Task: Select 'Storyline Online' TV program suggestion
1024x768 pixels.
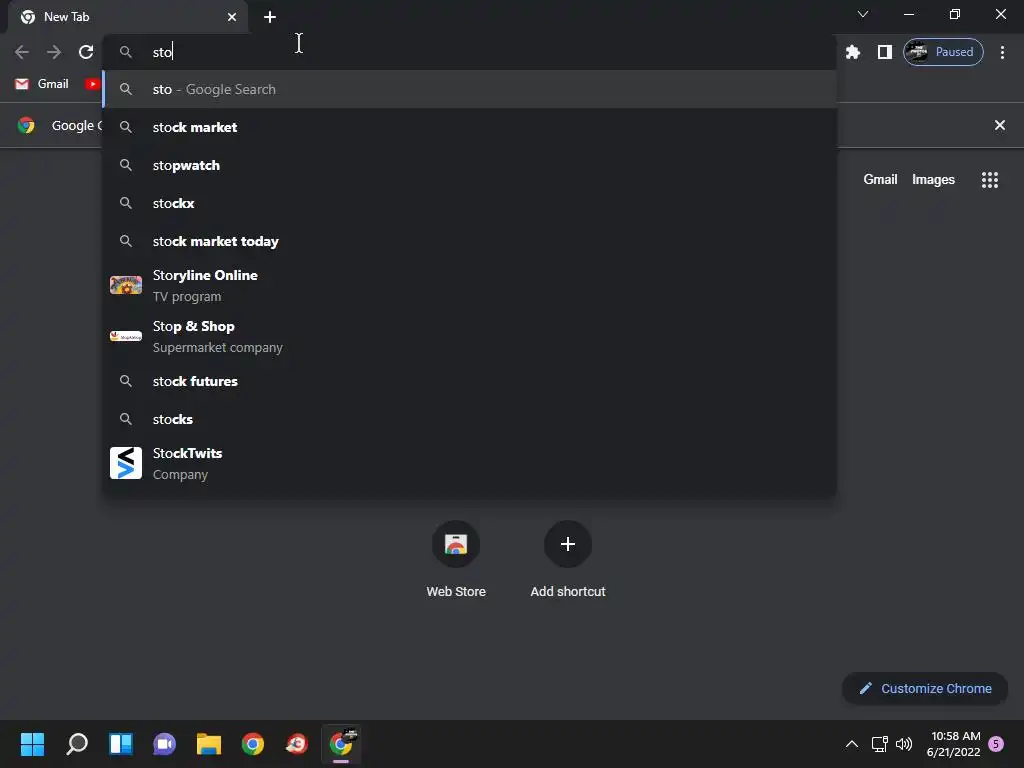Action: click(x=470, y=285)
